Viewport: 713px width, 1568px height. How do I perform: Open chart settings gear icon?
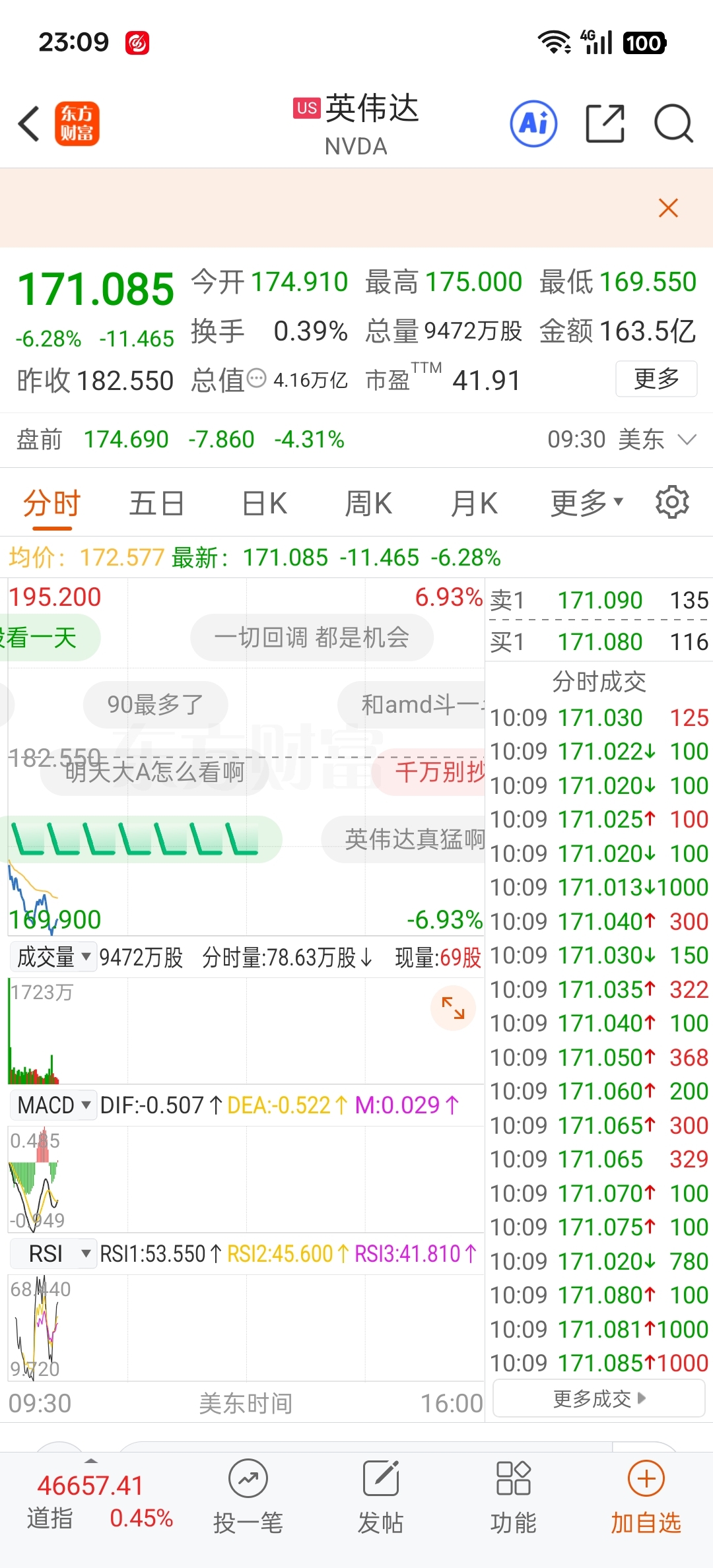pyautogui.click(x=672, y=502)
